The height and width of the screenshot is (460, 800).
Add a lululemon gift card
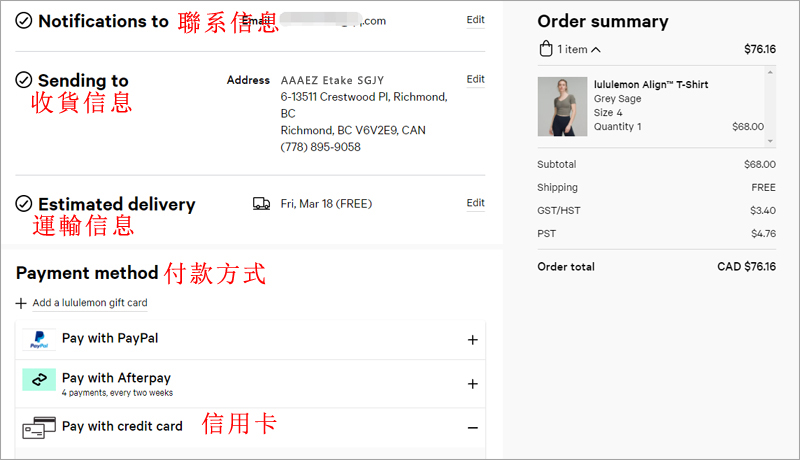click(x=90, y=303)
